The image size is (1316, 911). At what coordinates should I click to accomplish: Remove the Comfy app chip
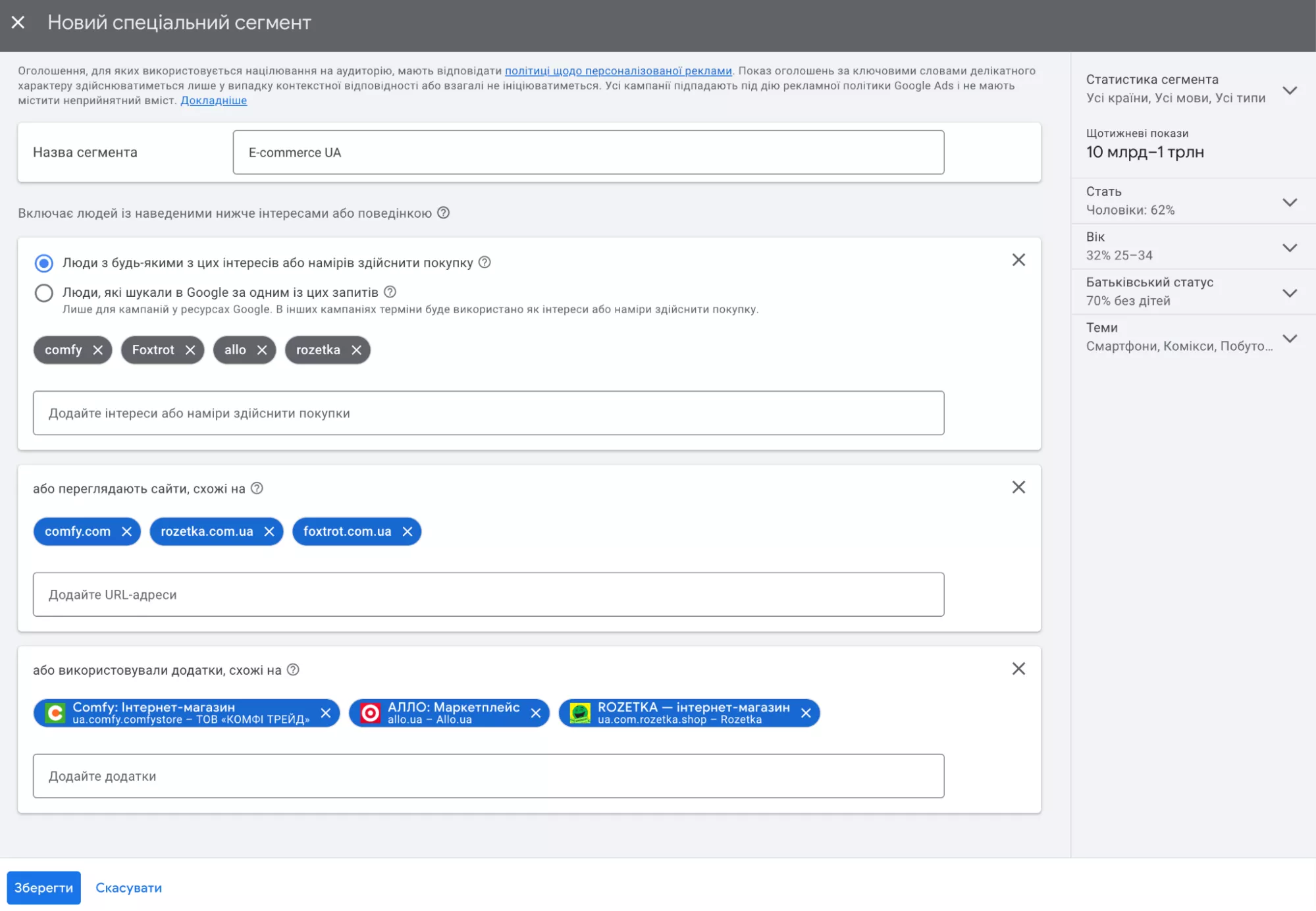326,713
